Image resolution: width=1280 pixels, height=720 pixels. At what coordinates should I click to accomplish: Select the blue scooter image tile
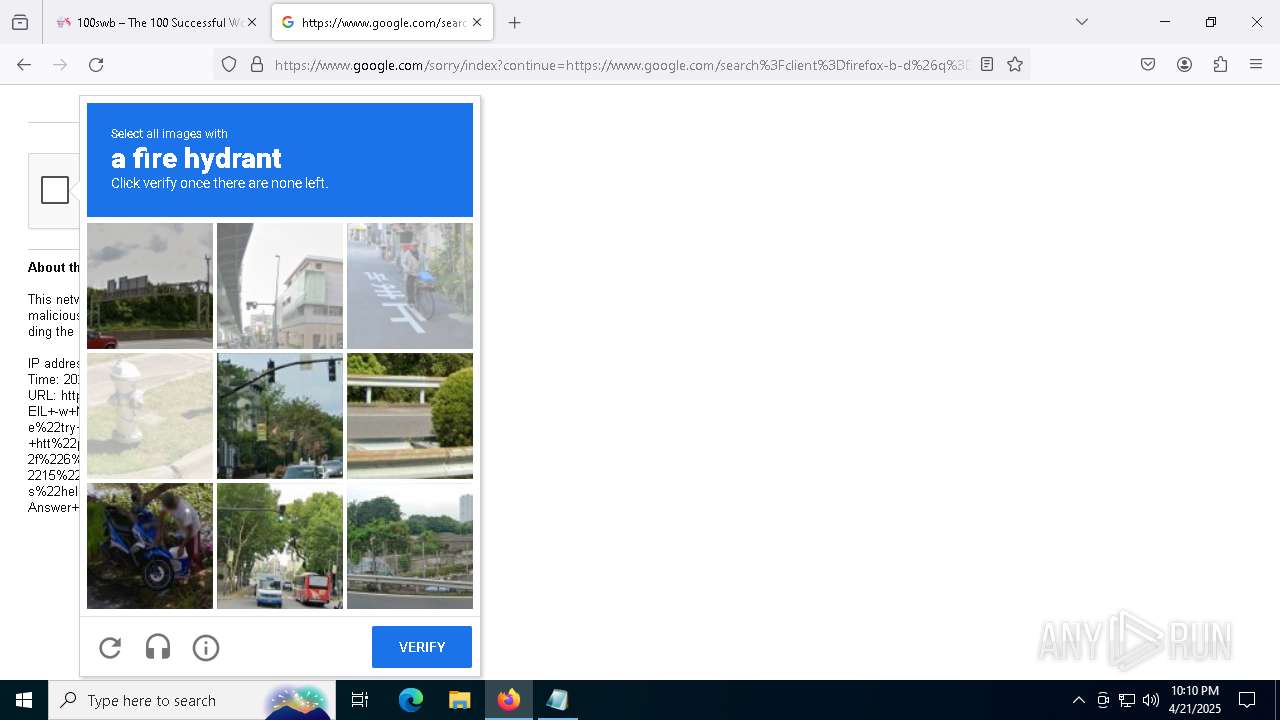150,546
